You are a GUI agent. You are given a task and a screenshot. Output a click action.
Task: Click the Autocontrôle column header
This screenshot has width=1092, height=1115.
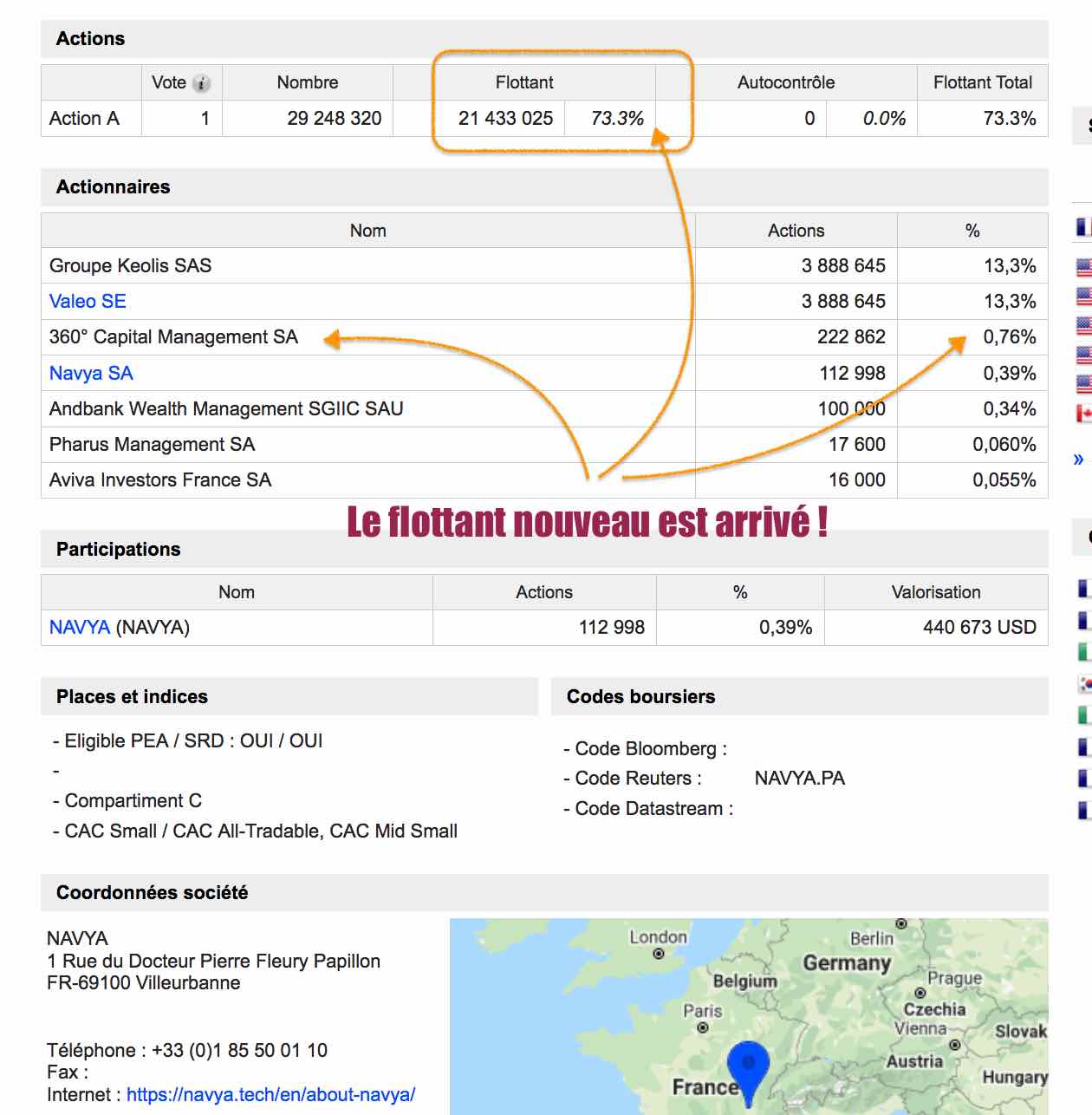(x=786, y=83)
